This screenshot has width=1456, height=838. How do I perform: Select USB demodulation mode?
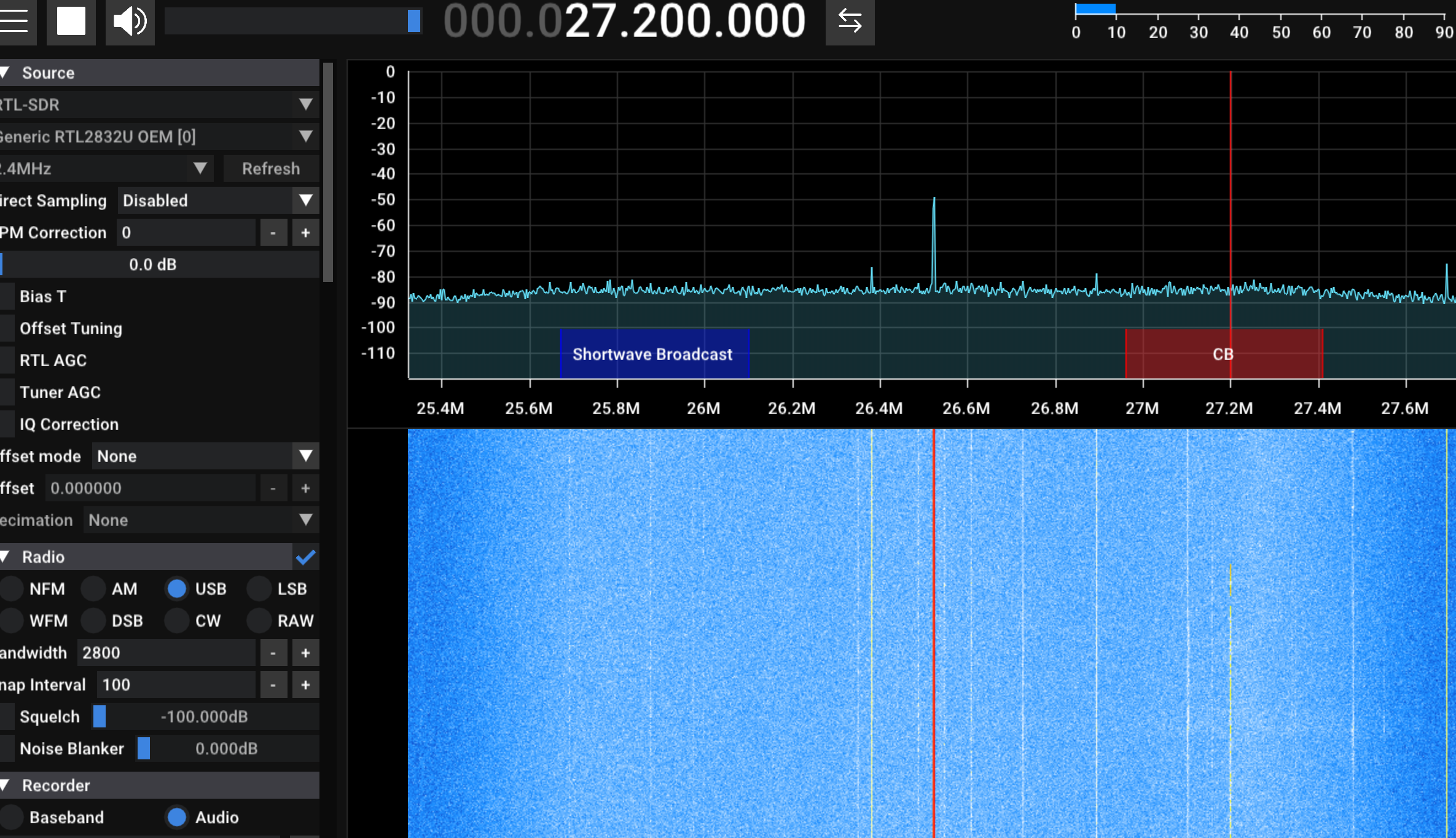(177, 589)
